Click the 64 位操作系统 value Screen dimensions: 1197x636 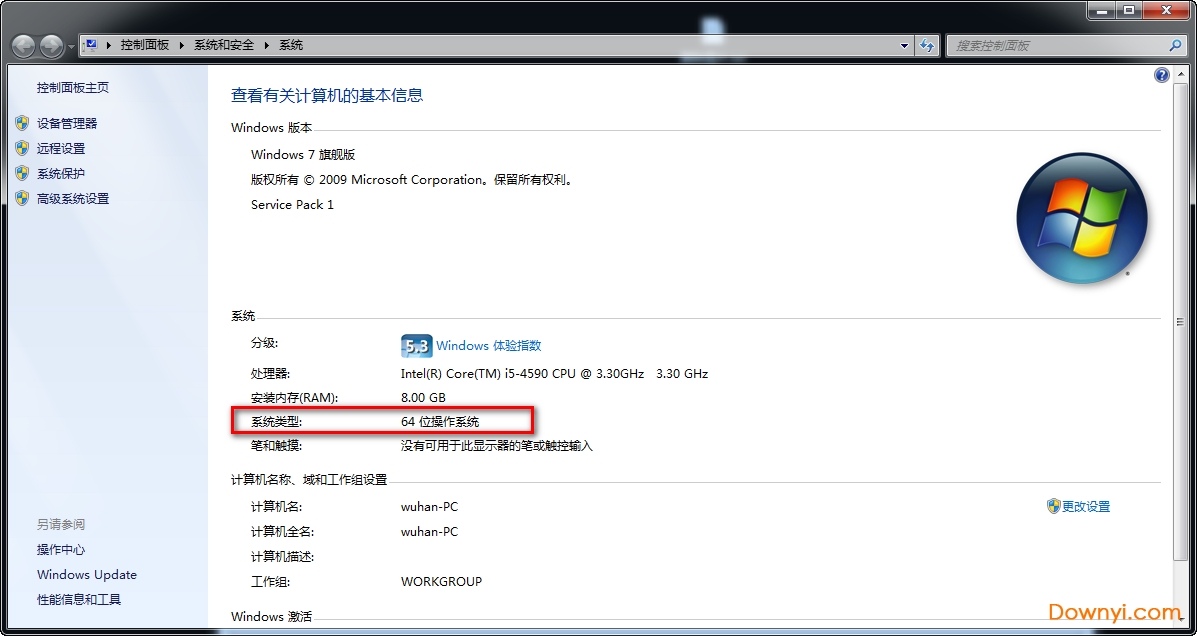point(440,421)
